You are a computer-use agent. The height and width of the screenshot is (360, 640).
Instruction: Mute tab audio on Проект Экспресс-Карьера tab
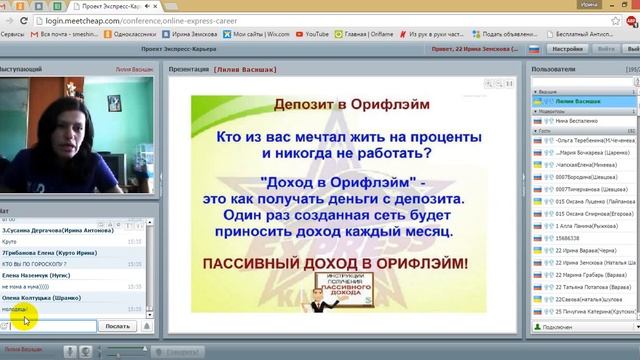point(147,6)
